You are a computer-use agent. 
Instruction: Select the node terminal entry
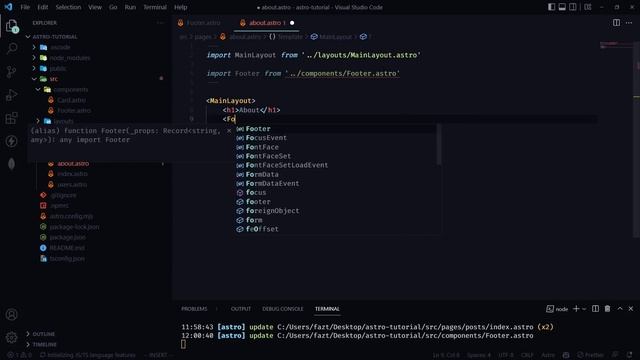click(557, 309)
